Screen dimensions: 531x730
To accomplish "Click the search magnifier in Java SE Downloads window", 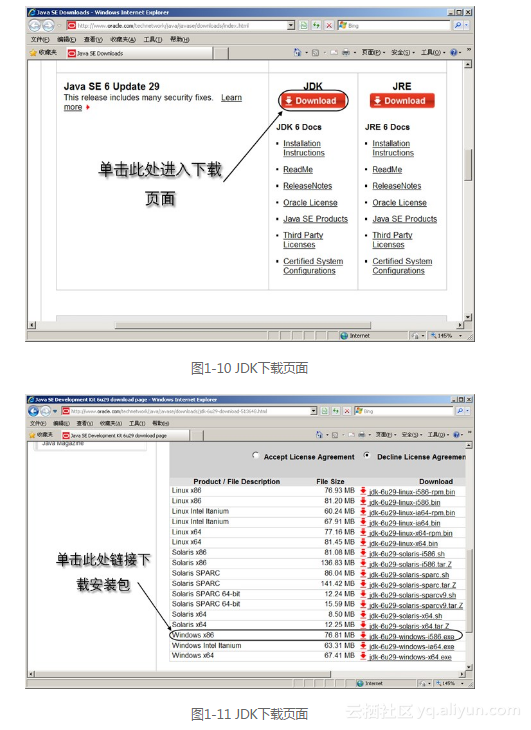I will [x=458, y=26].
